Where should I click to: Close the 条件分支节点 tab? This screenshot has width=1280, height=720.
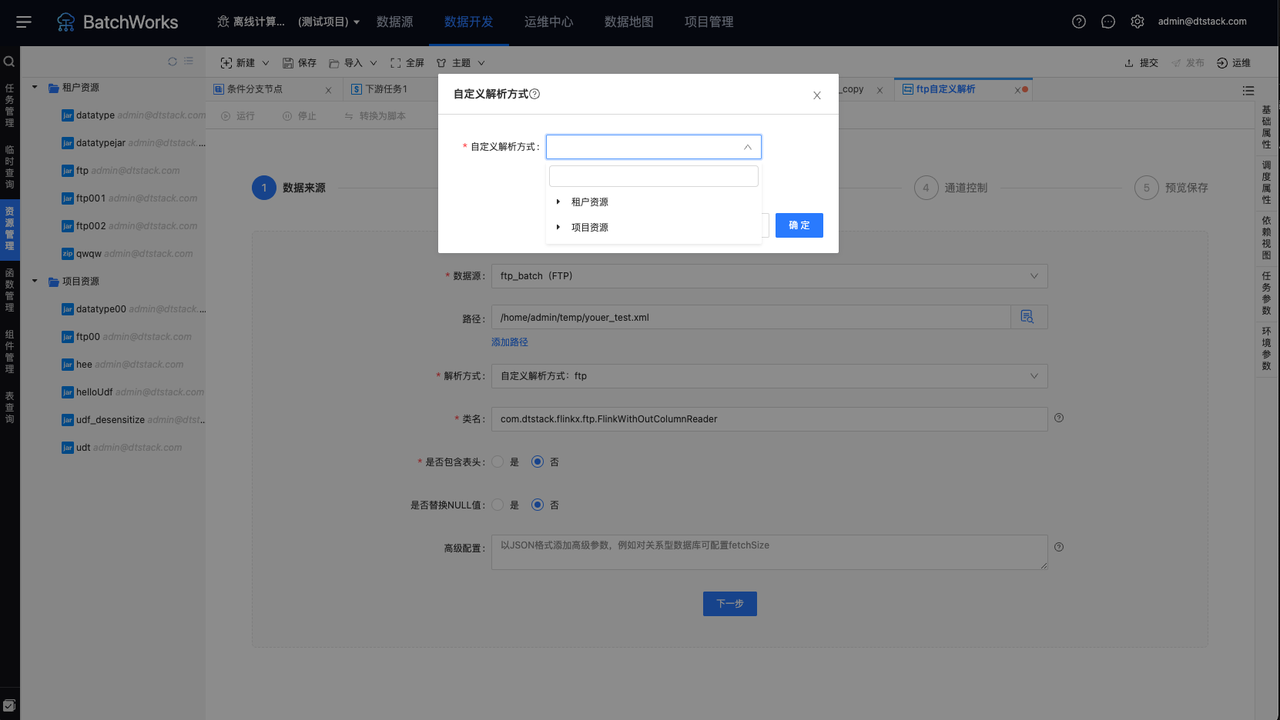pos(328,90)
